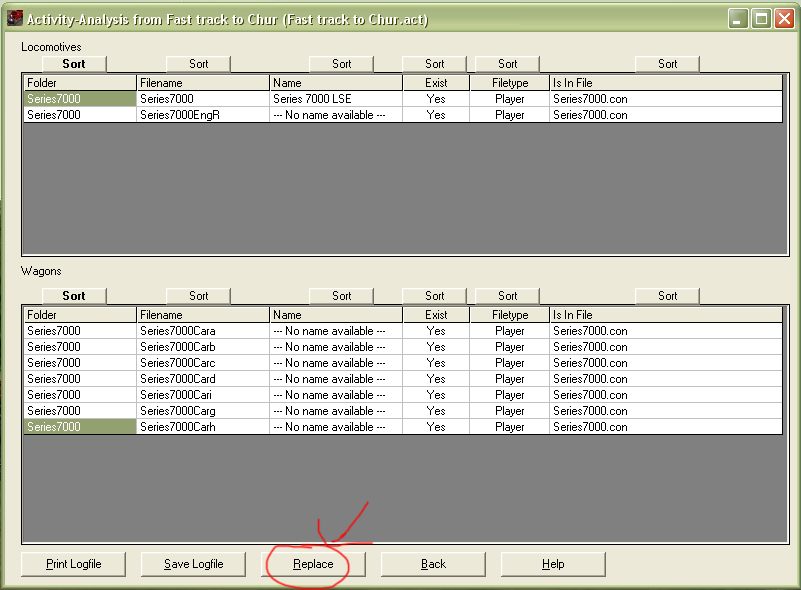Go back using the Back button
The image size is (801, 590).
433,564
